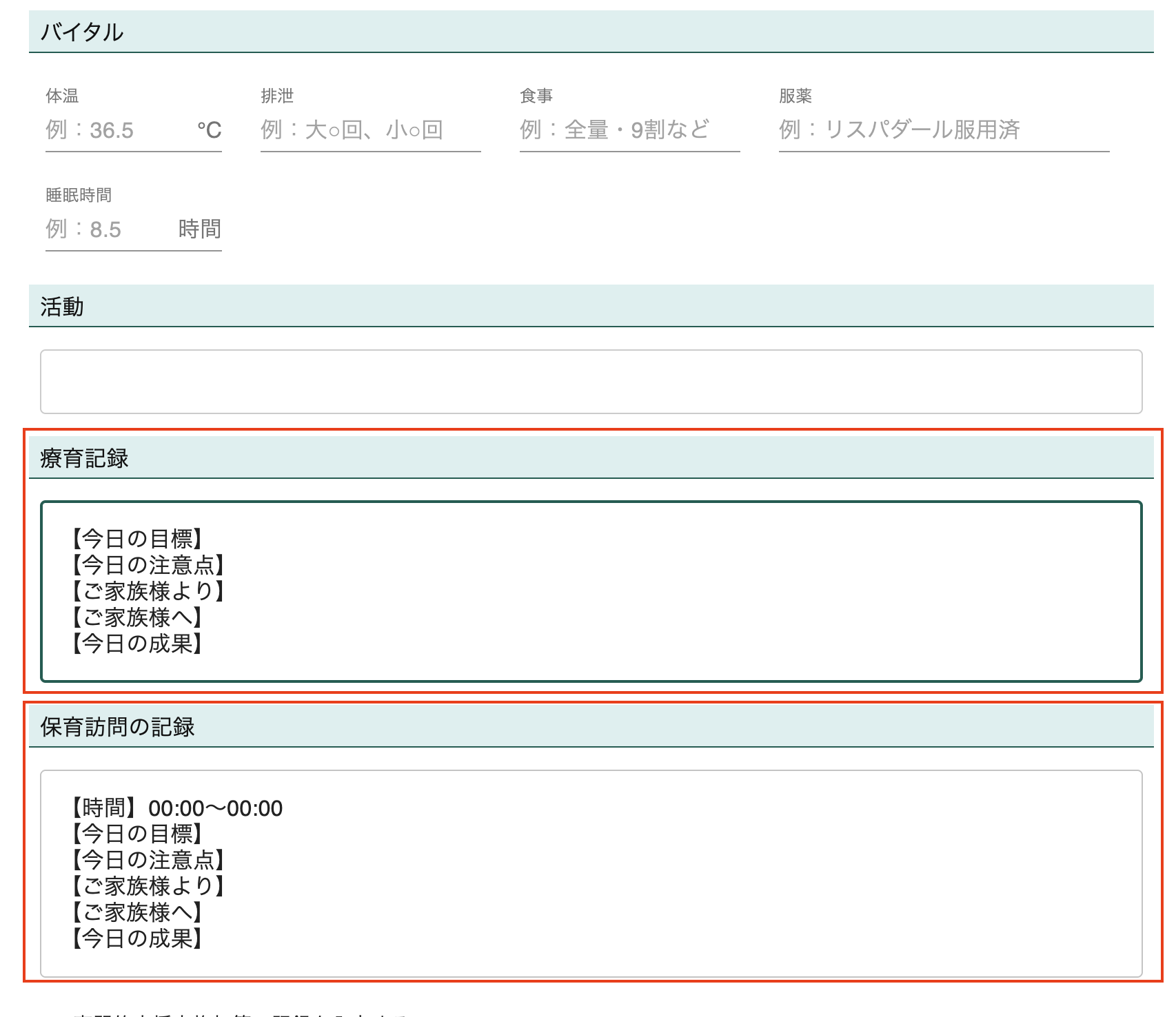This screenshot has height=1017, width=1176.
Task: Click the 睡眠時間 field label
Action: tap(79, 196)
